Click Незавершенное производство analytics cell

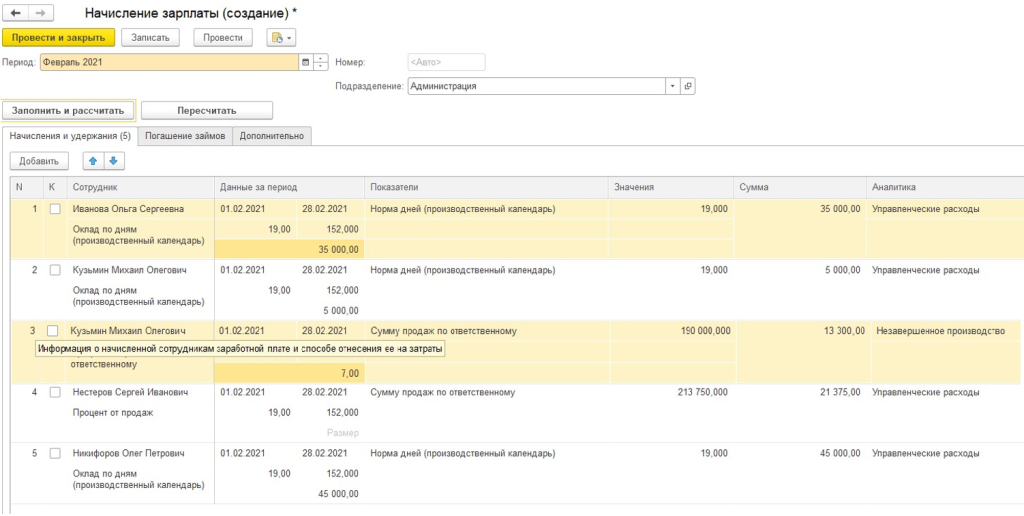click(940, 331)
